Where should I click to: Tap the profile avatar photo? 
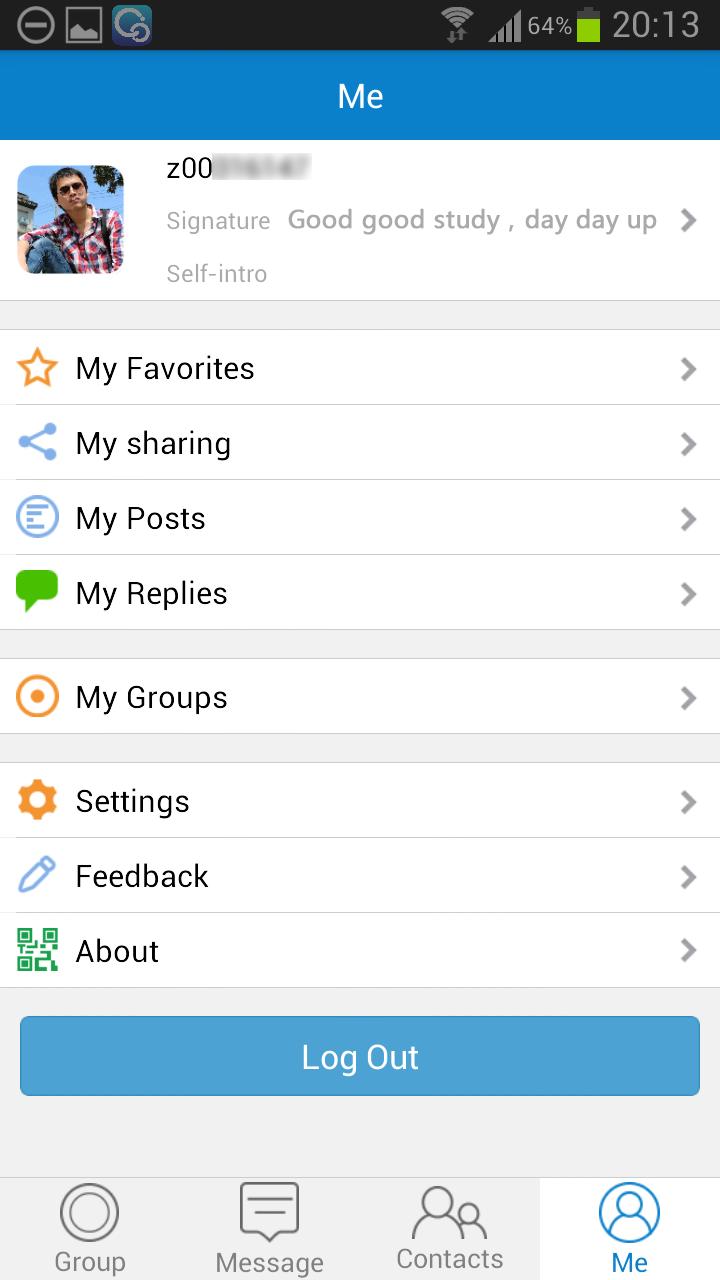tap(71, 220)
